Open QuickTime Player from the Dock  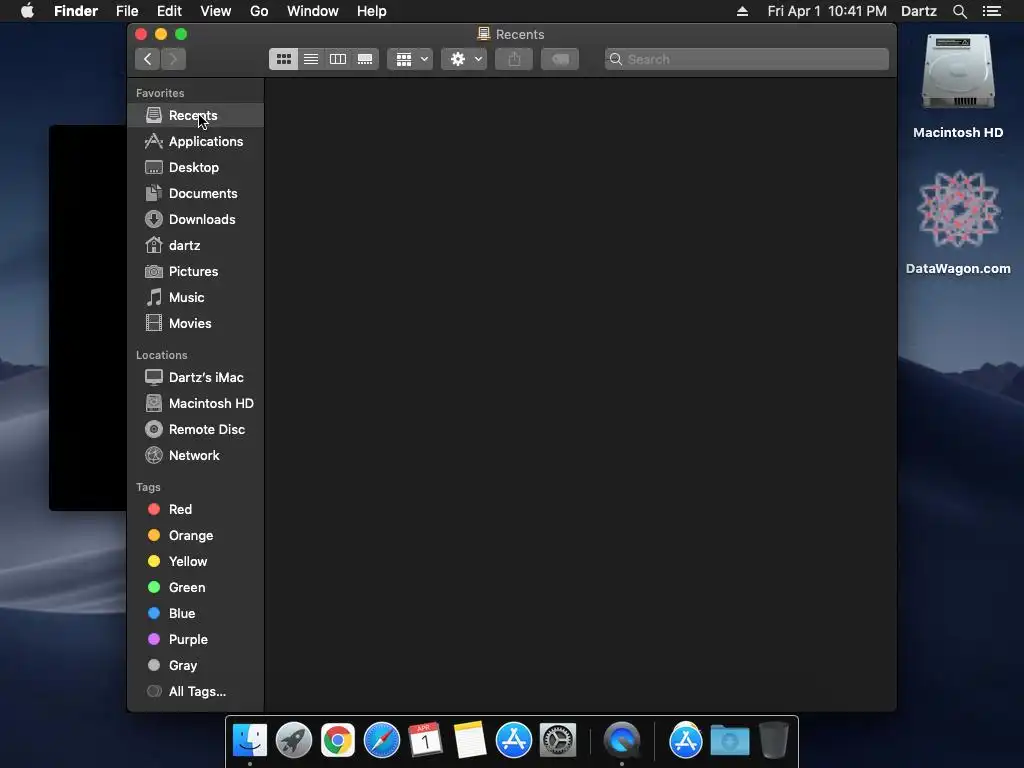622,741
